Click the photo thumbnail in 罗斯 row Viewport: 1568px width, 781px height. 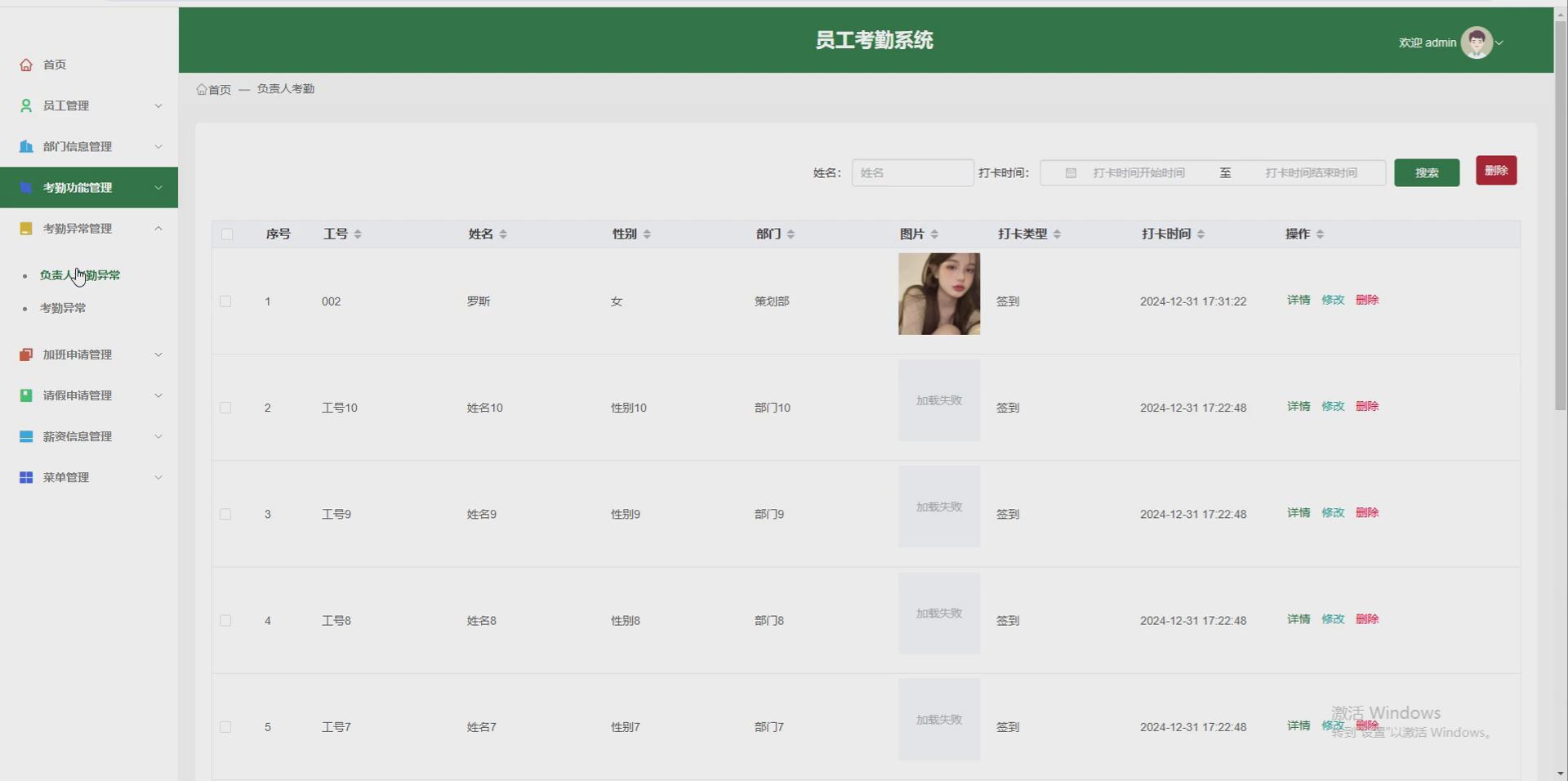(939, 294)
